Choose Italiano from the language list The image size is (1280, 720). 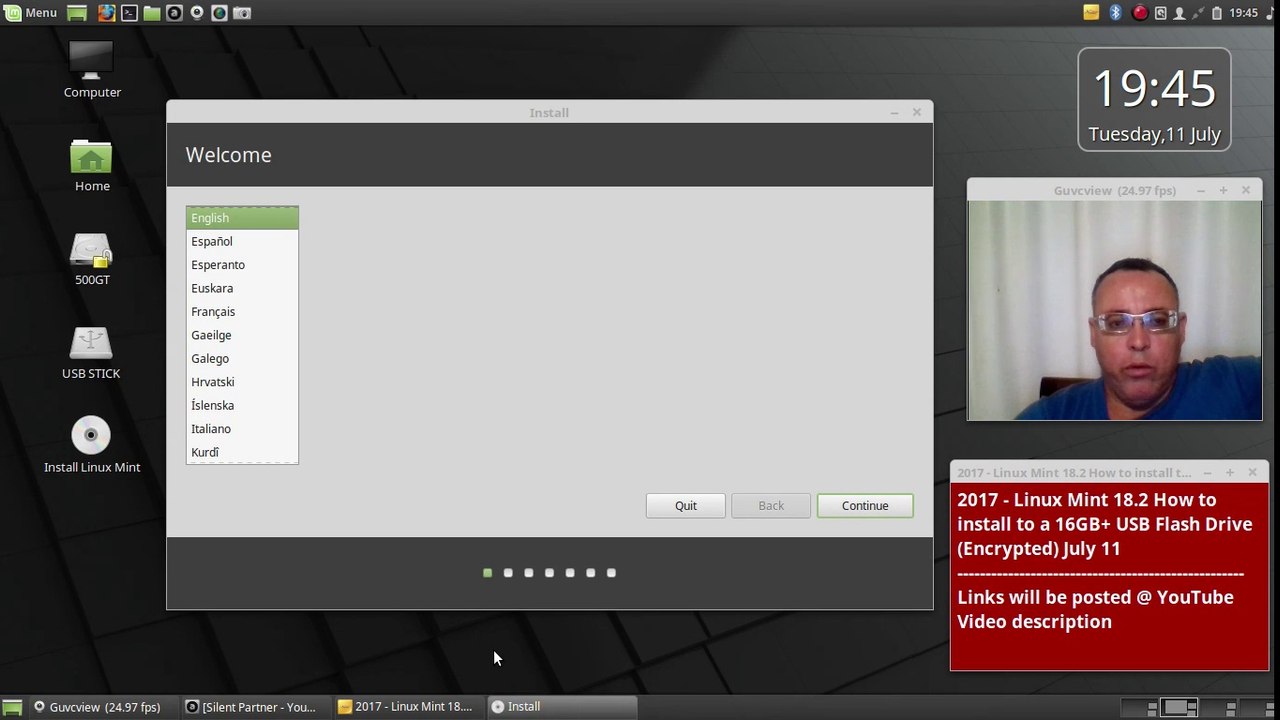[x=242, y=429]
